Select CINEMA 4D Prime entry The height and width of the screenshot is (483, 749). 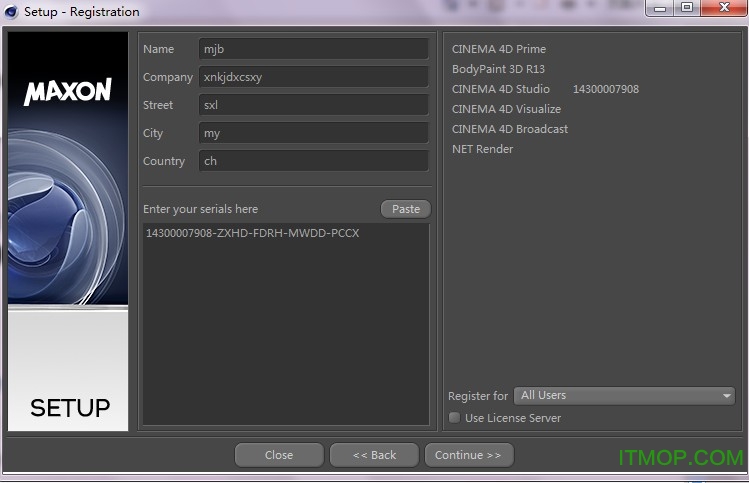point(499,49)
